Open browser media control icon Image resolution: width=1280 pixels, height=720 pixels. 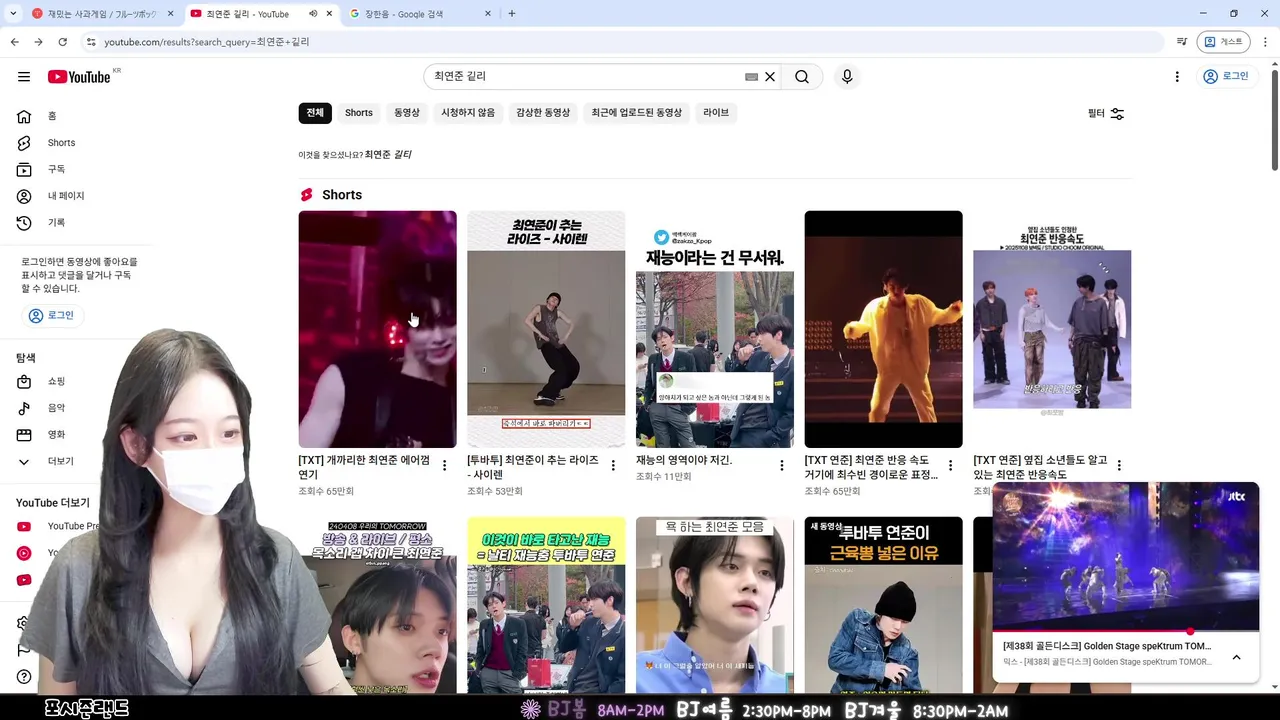pyautogui.click(x=1182, y=42)
